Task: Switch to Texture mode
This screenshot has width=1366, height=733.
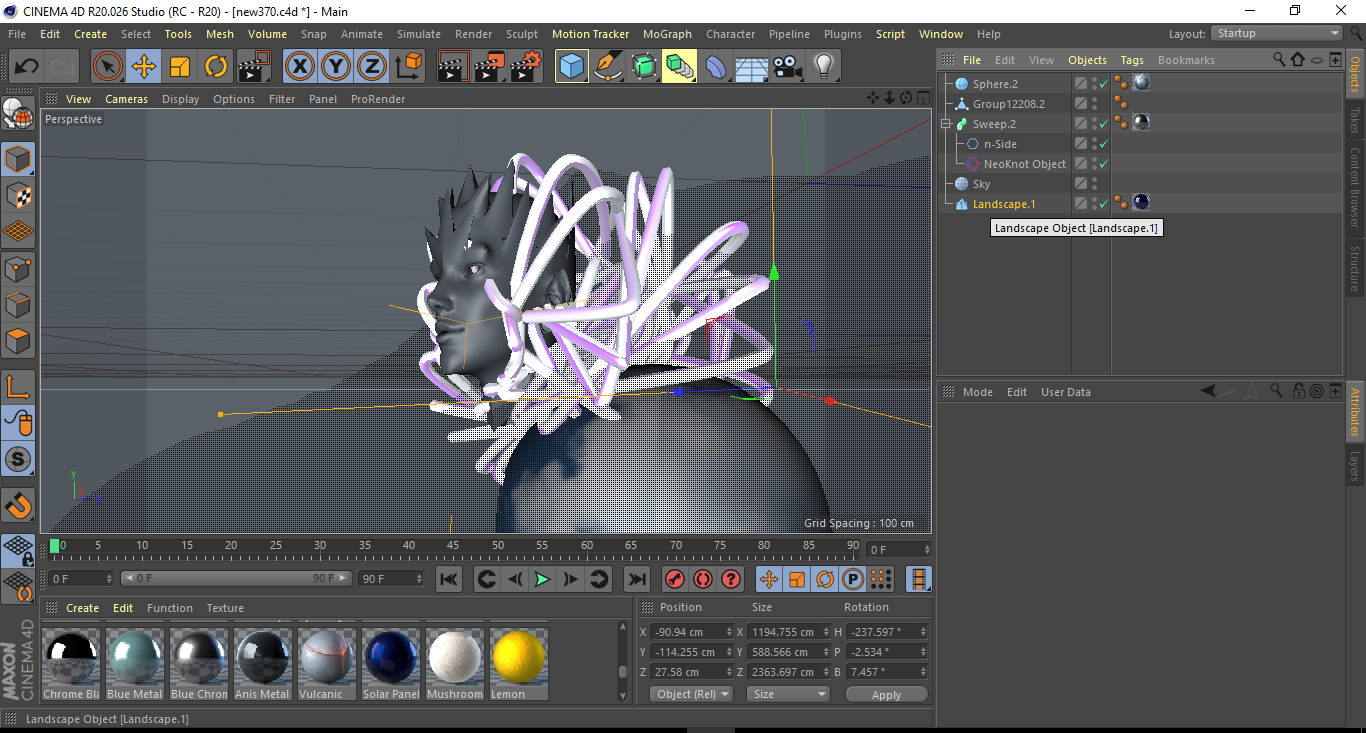Action: click(18, 196)
